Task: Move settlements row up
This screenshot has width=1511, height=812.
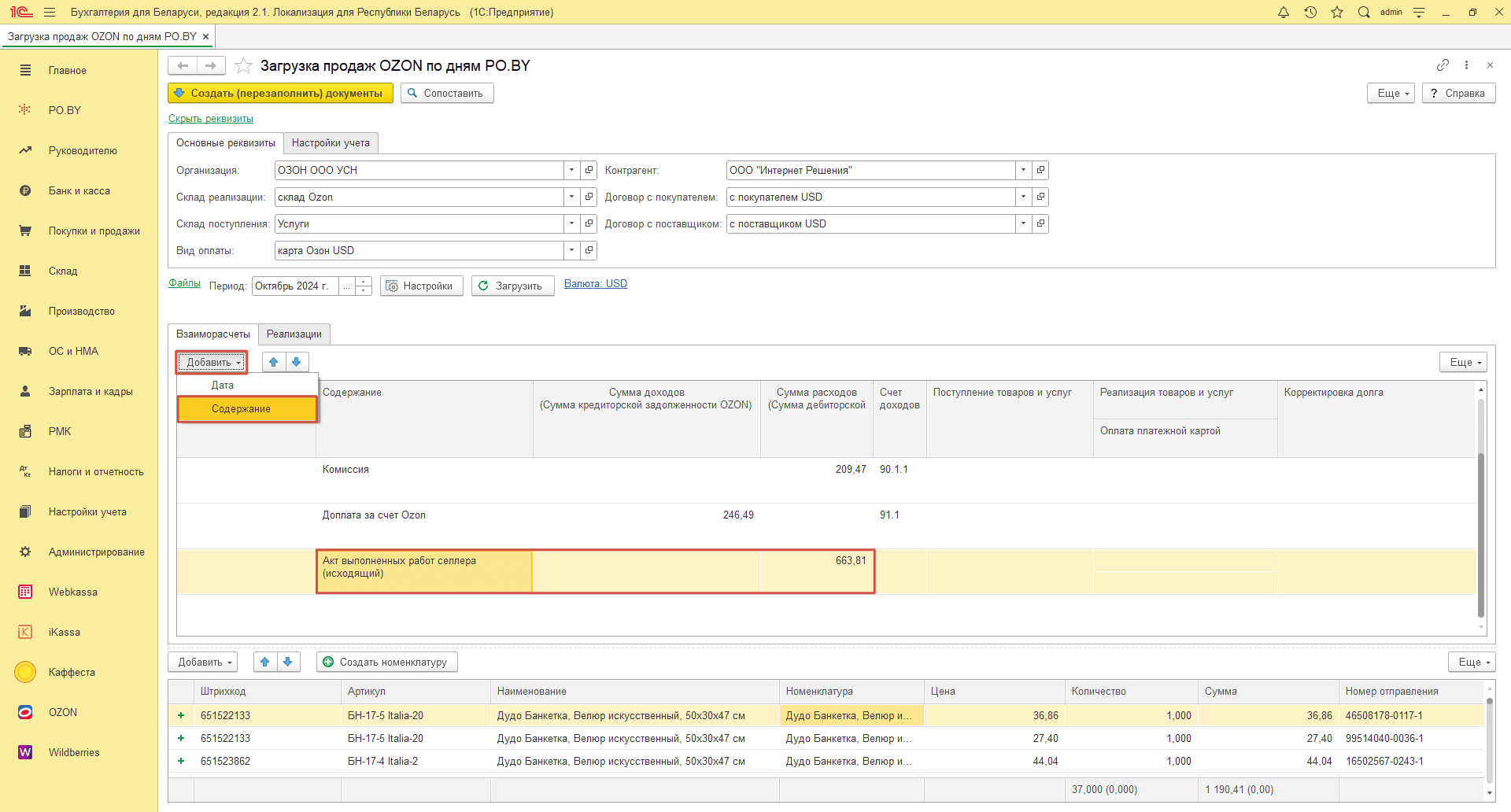Action: click(274, 362)
